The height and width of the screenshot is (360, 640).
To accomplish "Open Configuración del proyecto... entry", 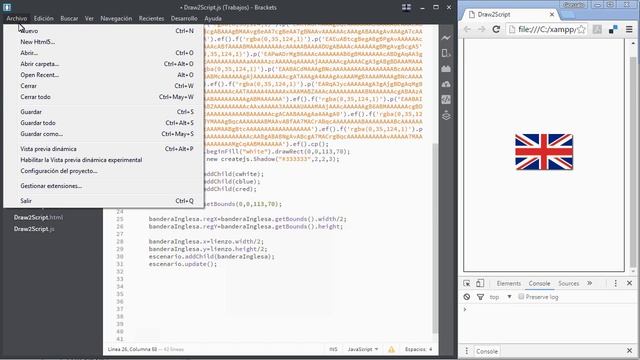I will [104, 171].
